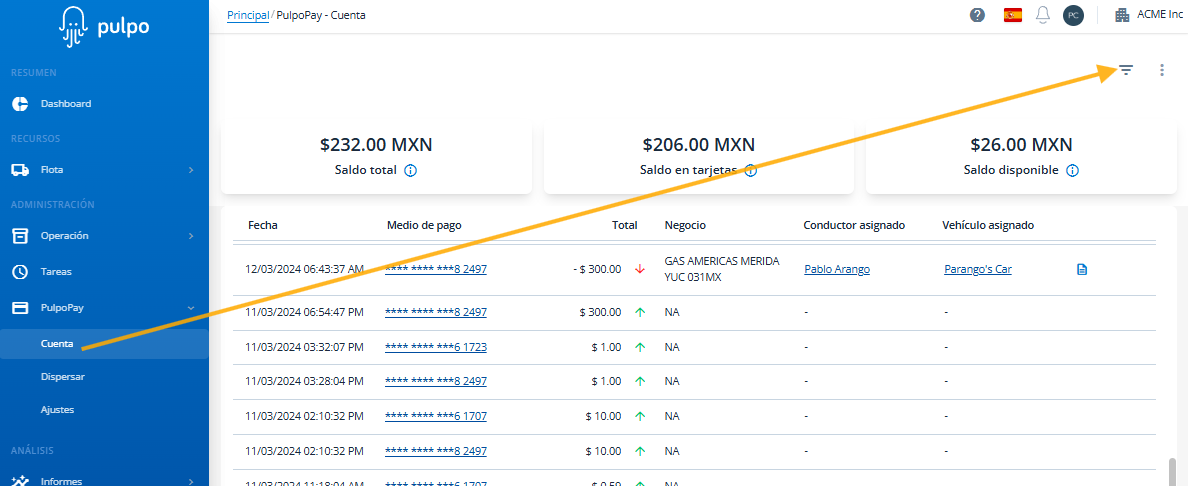This screenshot has width=1188, height=486.
Task: Open Dispersar under PulpoPay
Action: 62,377
